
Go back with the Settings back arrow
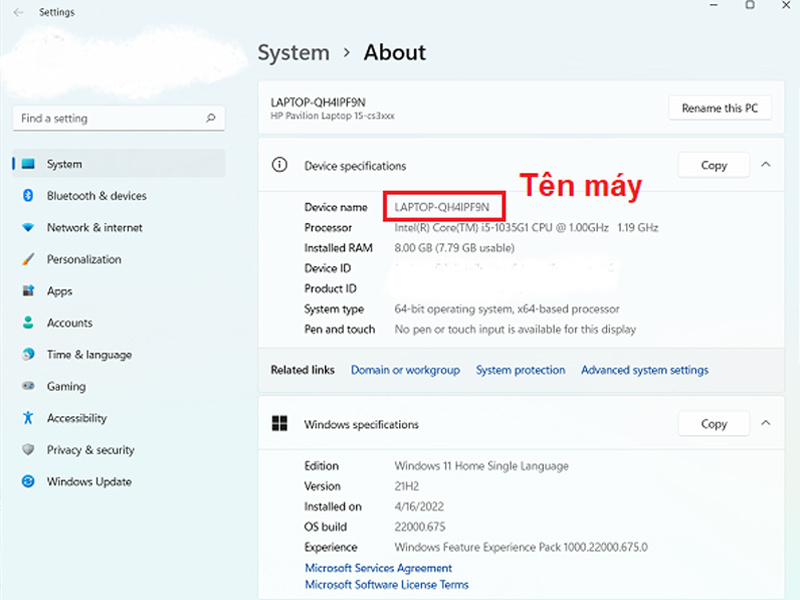click(x=18, y=13)
